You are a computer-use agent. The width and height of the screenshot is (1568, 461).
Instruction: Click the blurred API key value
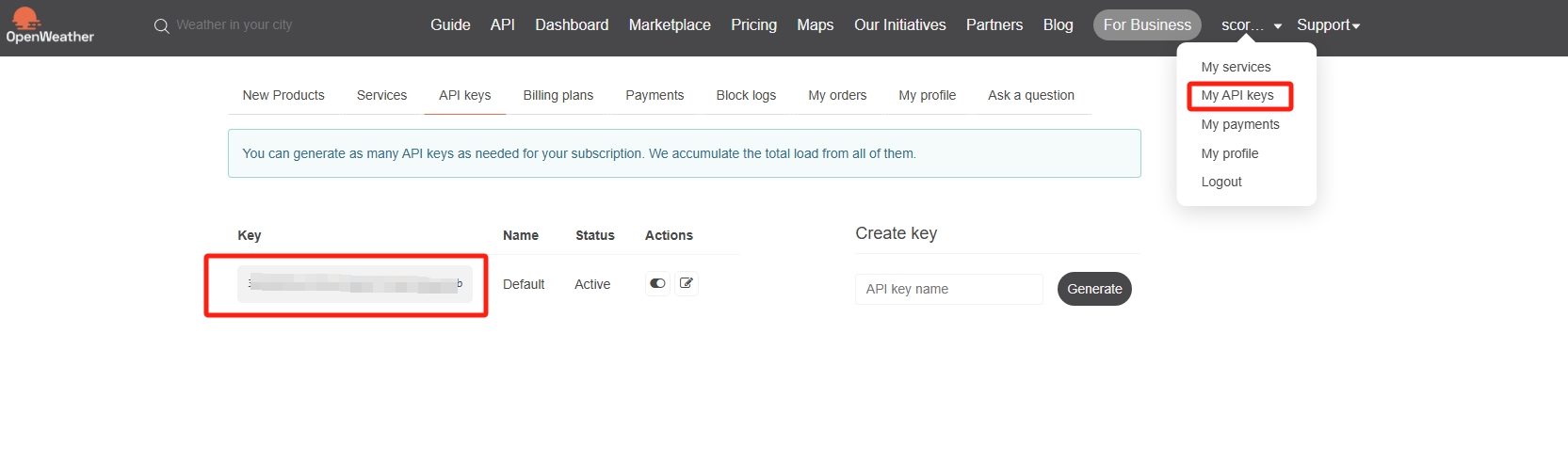click(354, 284)
